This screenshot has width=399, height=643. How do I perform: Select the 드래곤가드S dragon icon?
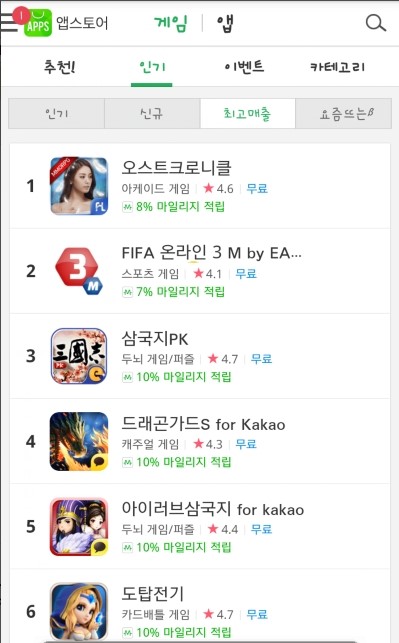(79, 441)
